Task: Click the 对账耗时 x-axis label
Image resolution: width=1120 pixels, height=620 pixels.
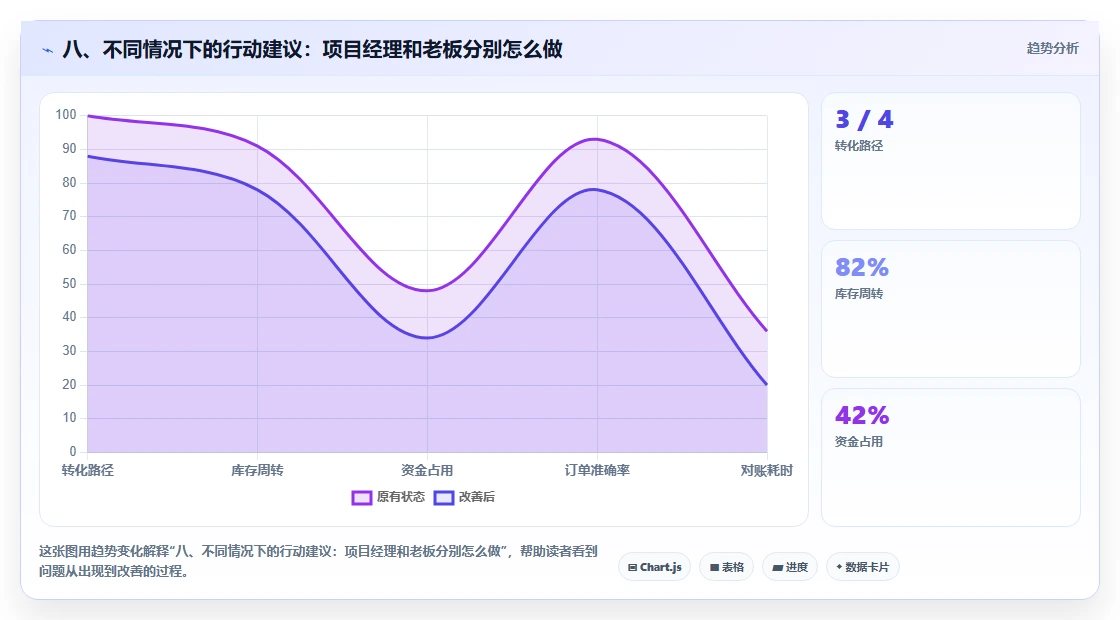Action: pyautogui.click(x=766, y=470)
